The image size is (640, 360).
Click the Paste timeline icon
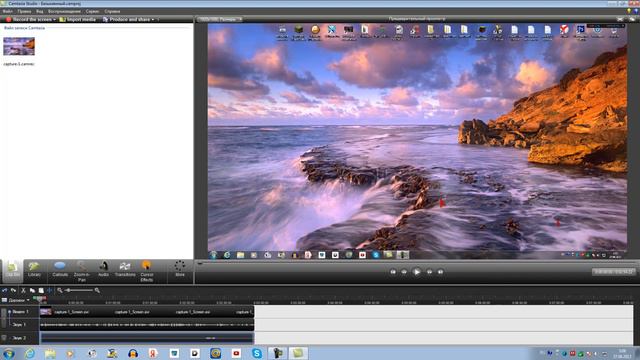click(x=41, y=290)
